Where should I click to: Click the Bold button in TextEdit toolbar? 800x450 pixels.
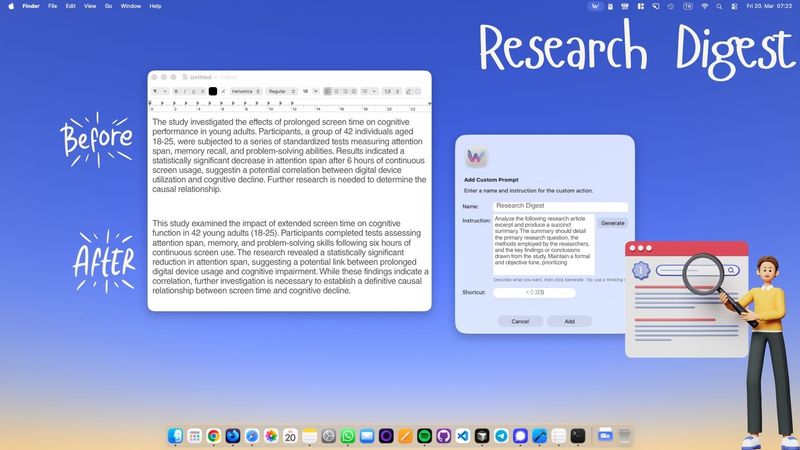tap(176, 91)
